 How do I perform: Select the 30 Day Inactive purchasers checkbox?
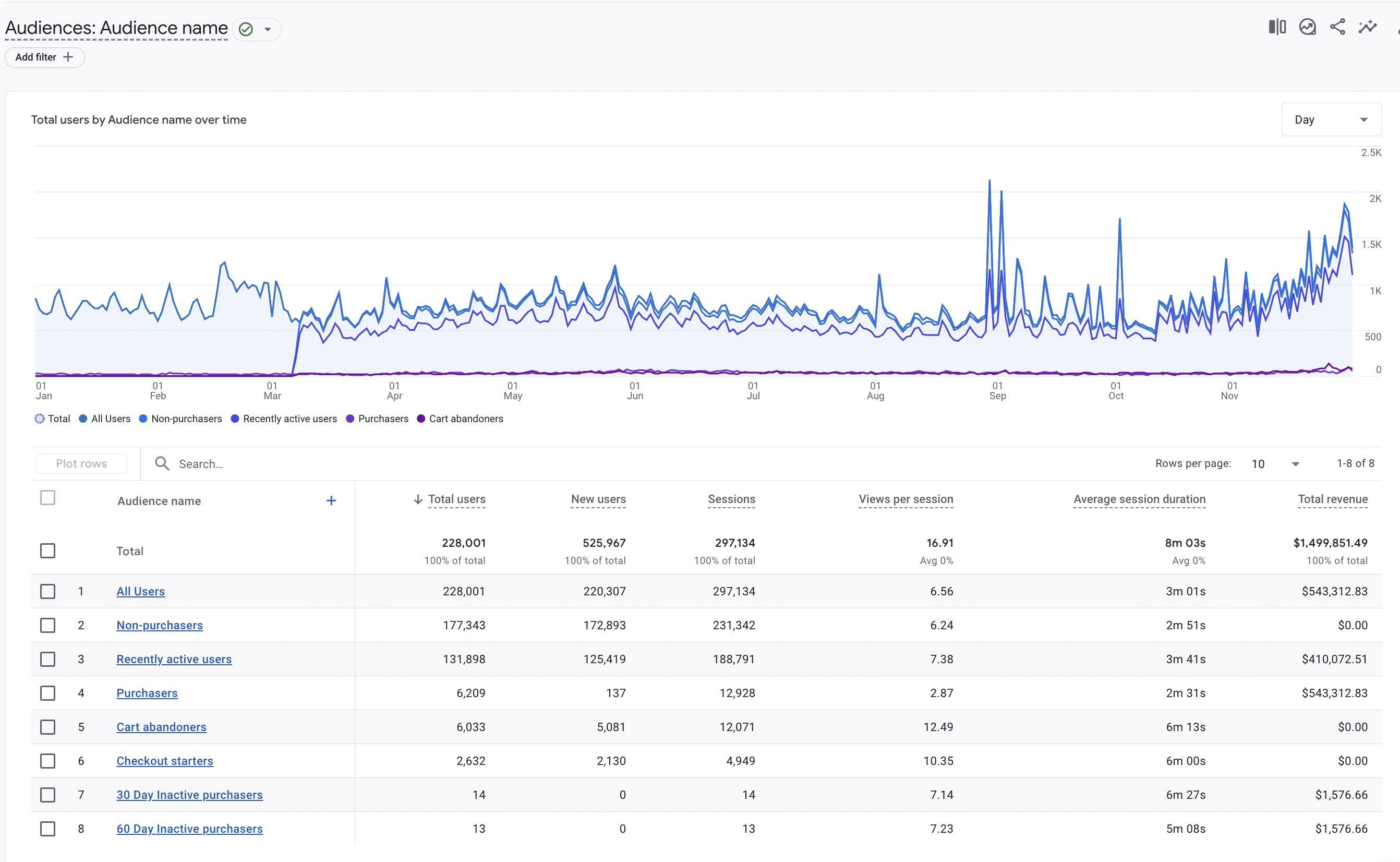[48, 795]
